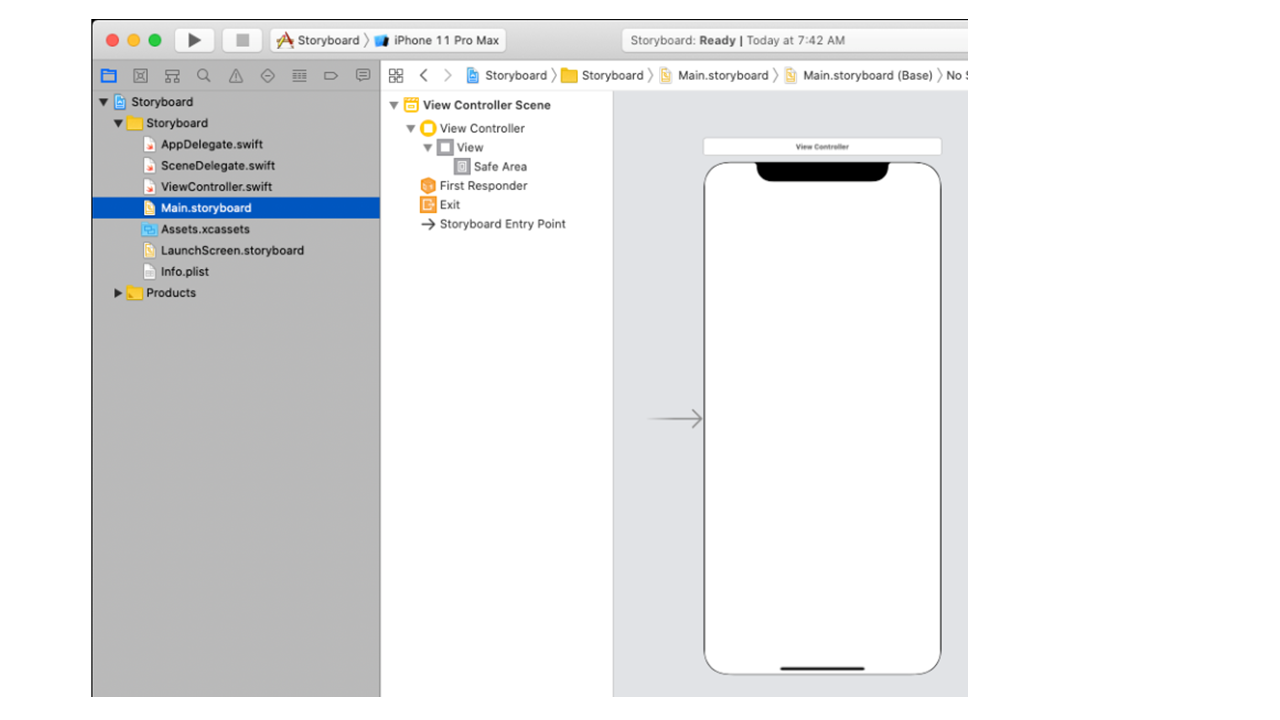
Task: Click Main.storyboard in the jump bar
Action: 722,76
